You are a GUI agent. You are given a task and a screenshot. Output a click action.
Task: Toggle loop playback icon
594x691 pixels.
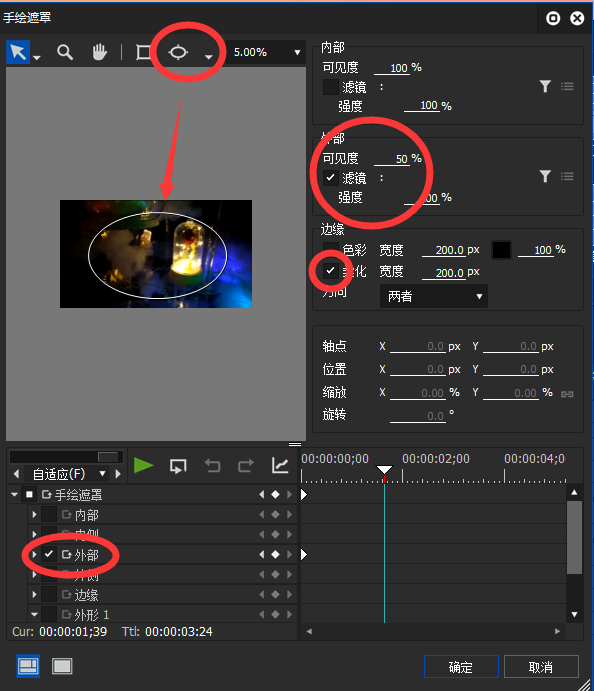178,466
